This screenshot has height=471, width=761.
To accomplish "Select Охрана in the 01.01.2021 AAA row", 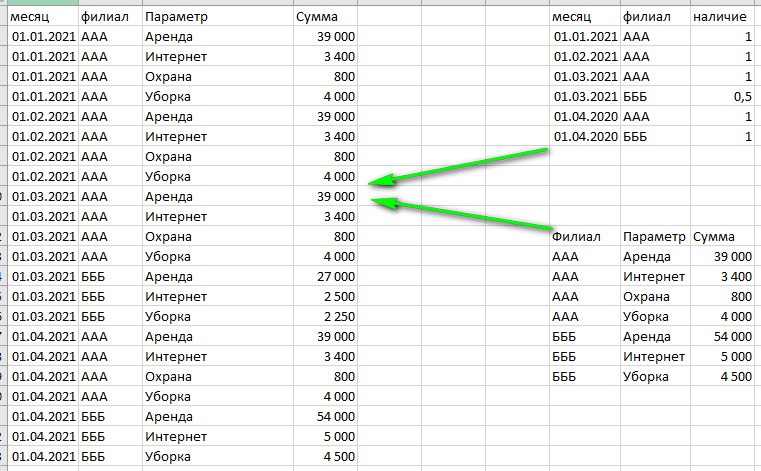I will [168, 77].
